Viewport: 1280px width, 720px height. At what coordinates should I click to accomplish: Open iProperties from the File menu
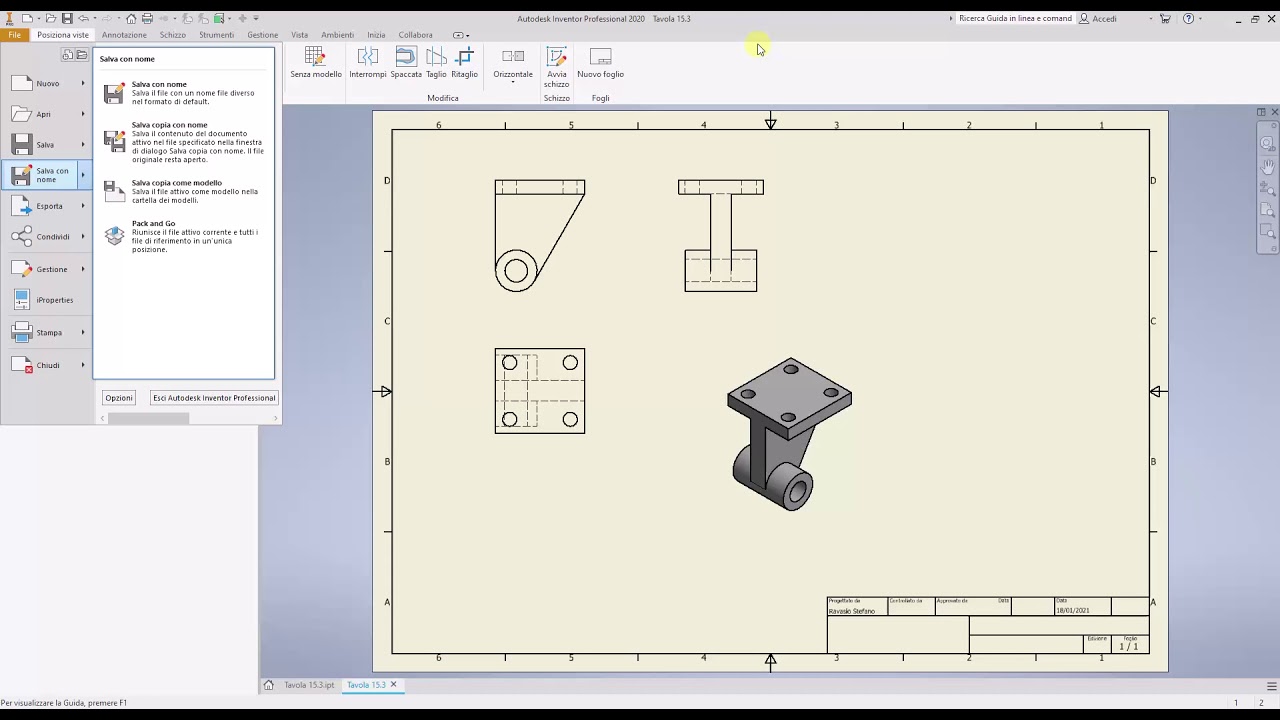[x=47, y=300]
